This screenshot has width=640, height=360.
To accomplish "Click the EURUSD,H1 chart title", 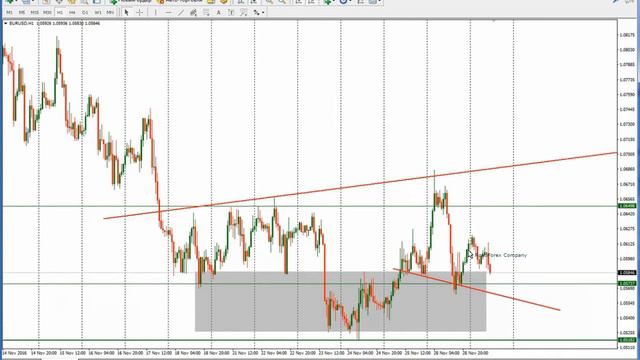I will pyautogui.click(x=22, y=23).
